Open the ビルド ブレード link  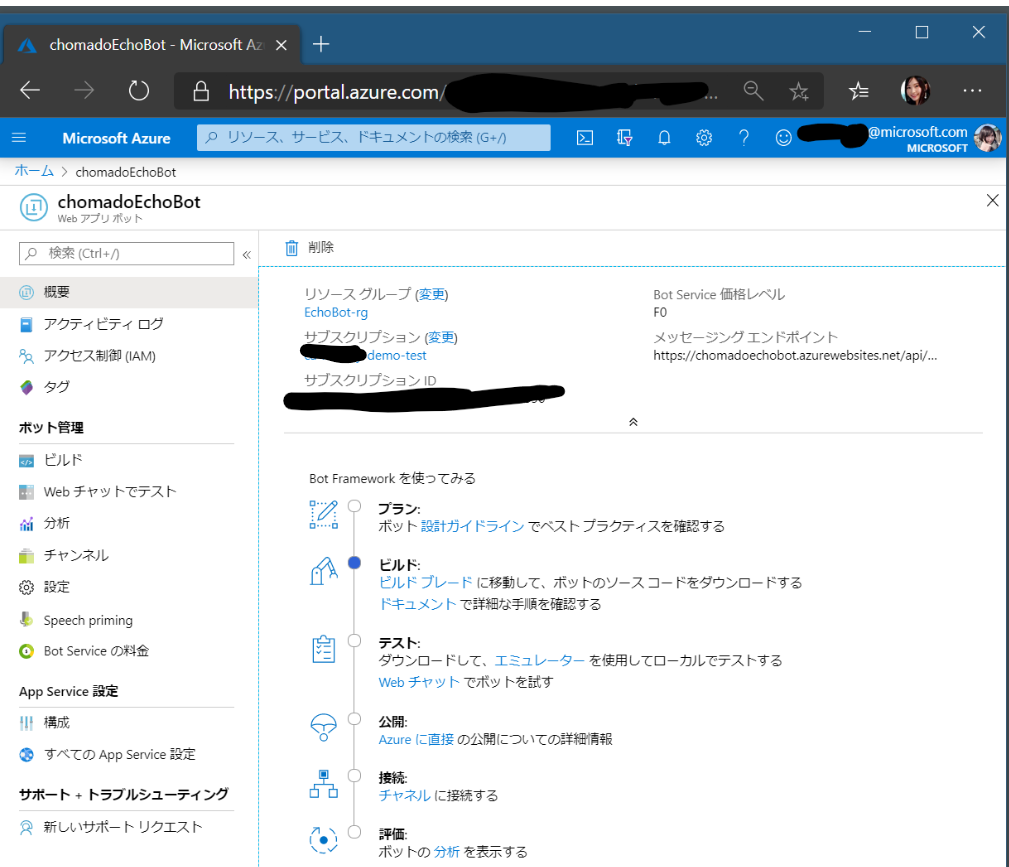coord(425,583)
